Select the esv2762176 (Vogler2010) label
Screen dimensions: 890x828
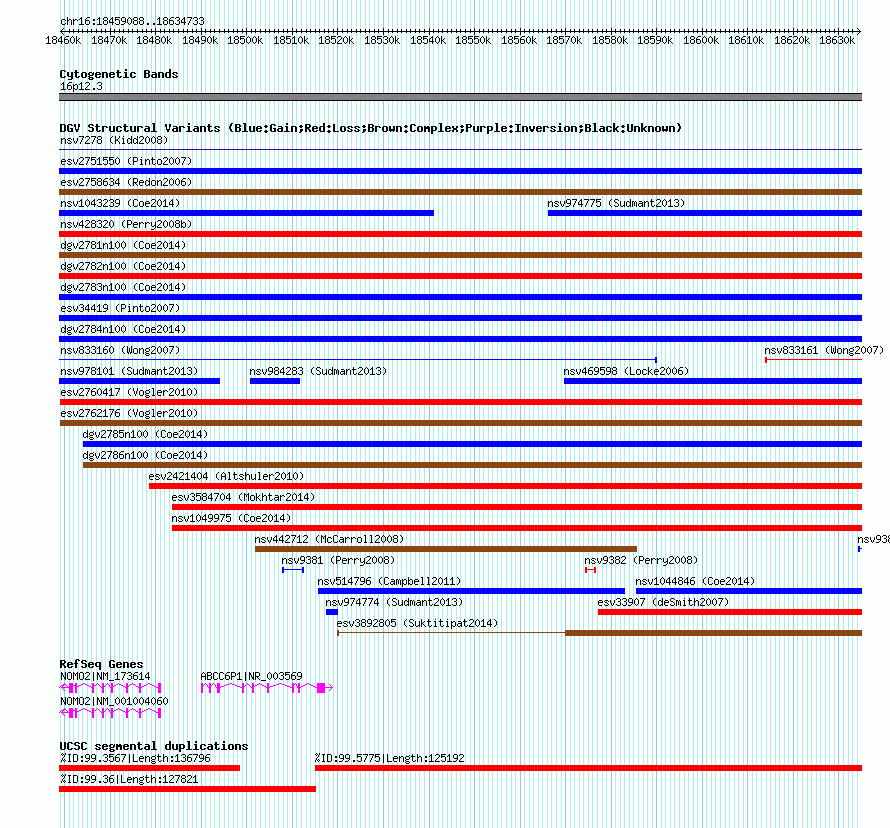(129, 413)
